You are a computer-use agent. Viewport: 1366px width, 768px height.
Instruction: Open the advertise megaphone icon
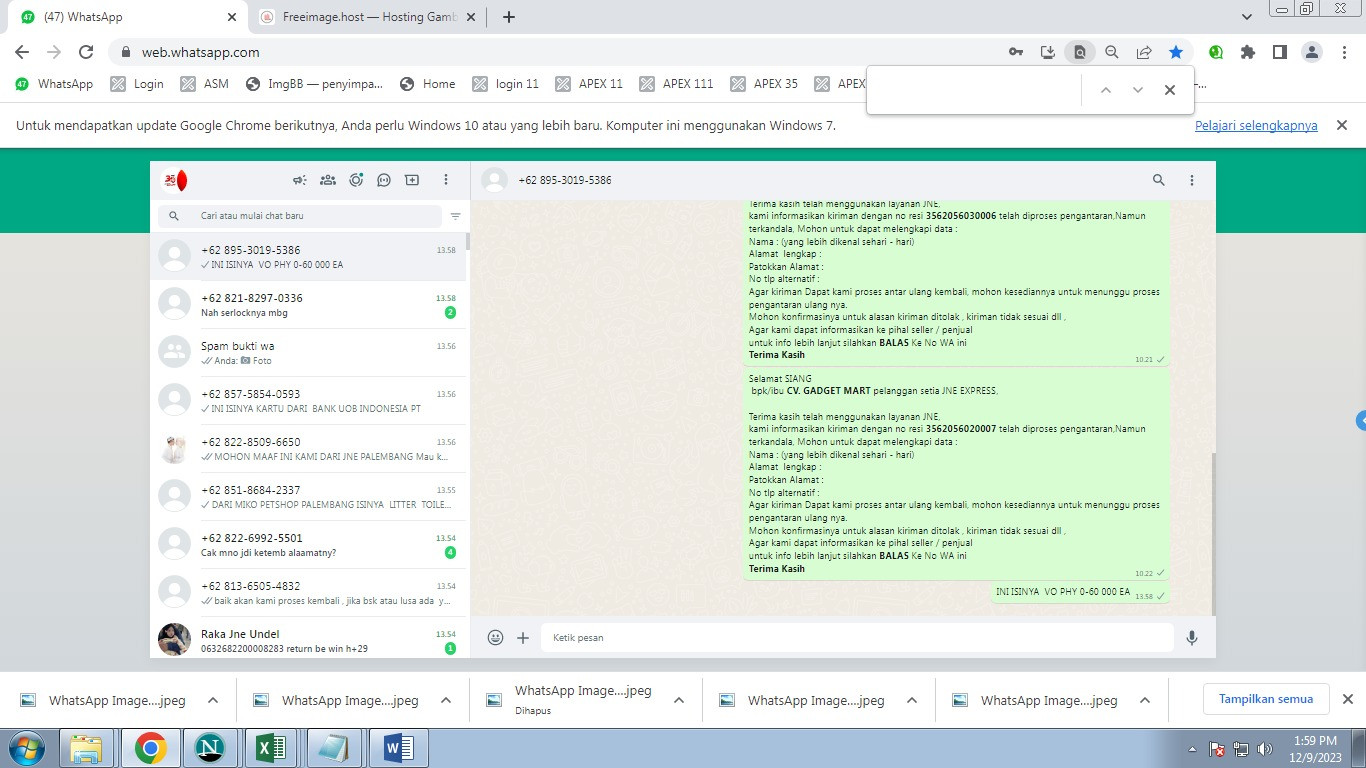(299, 180)
